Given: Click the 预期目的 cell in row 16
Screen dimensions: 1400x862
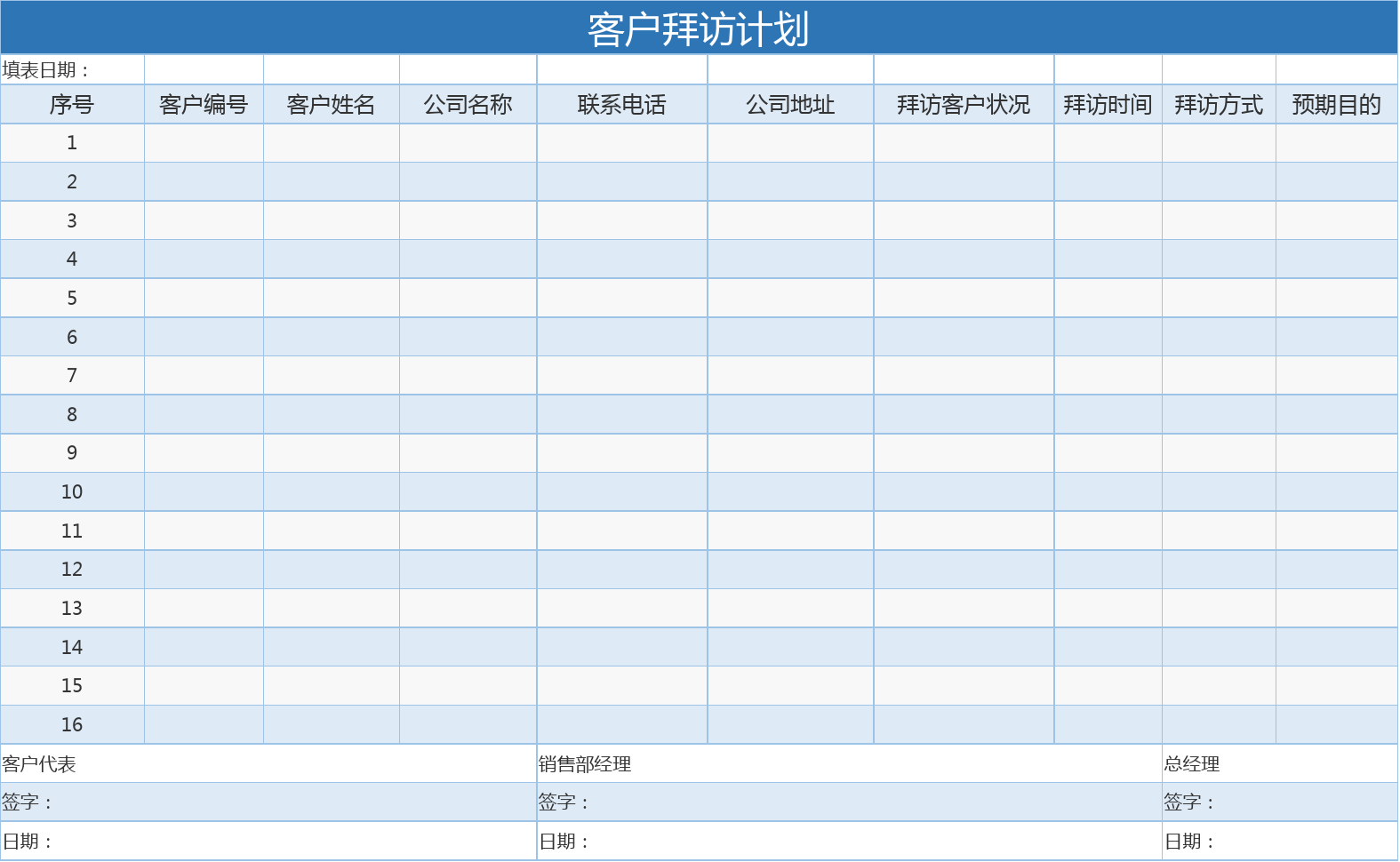Looking at the screenshot, I should coord(1337,724).
